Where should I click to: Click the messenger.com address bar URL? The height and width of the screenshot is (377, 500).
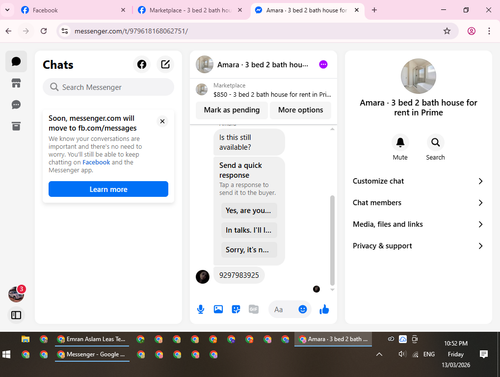(131, 31)
